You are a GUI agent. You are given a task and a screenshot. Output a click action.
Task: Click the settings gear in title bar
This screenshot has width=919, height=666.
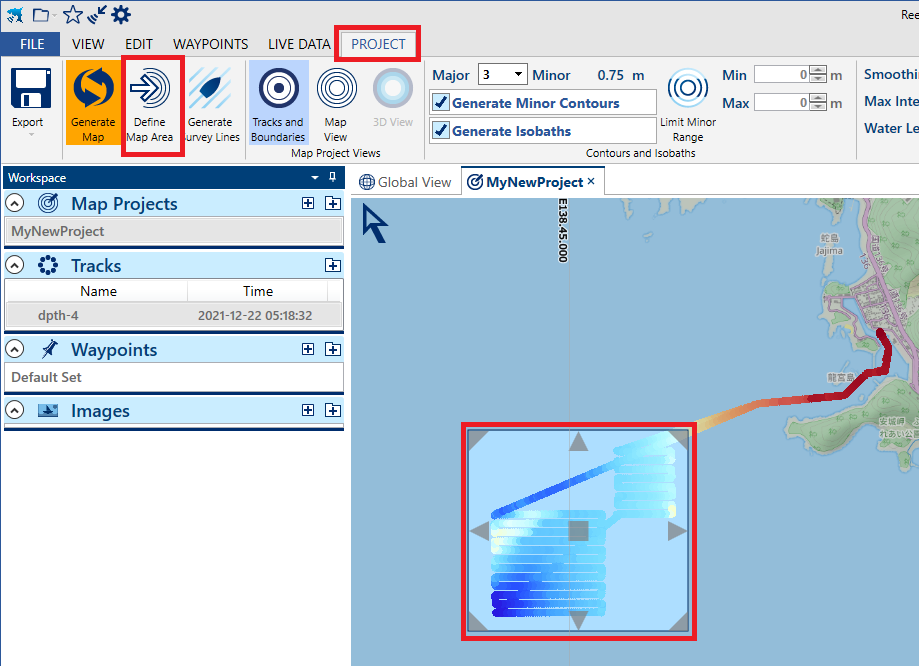coord(121,15)
